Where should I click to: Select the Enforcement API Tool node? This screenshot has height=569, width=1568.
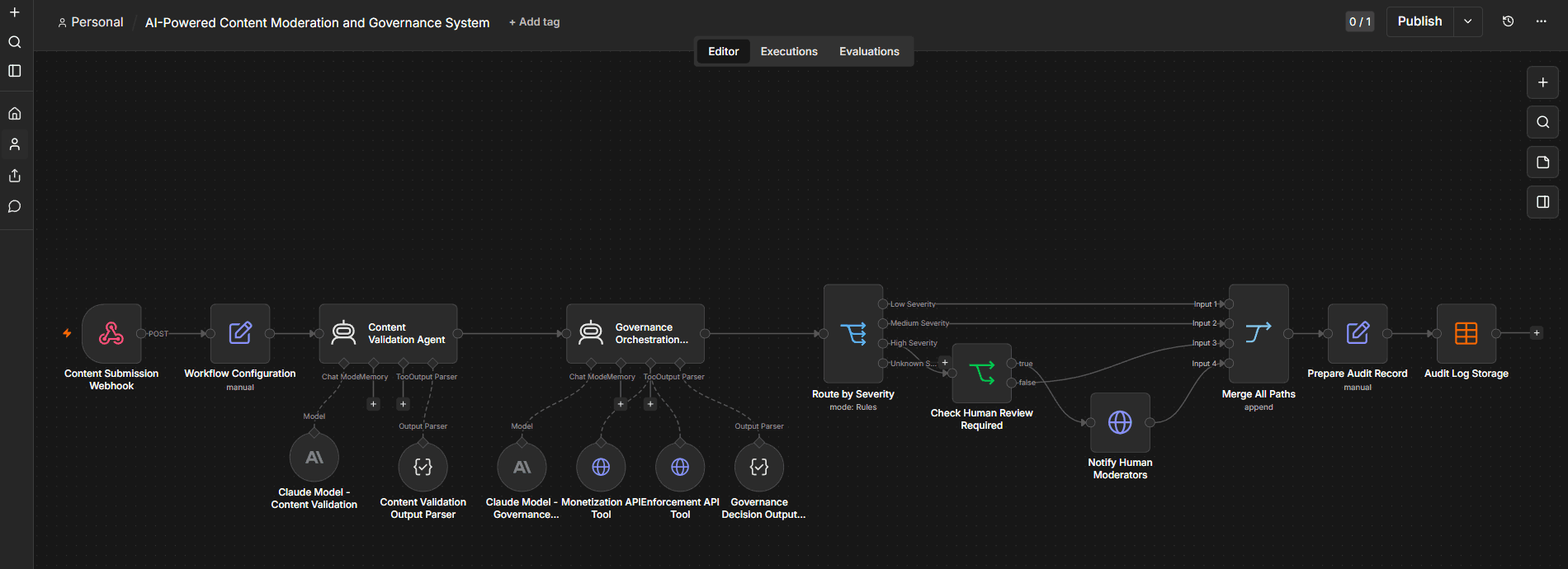click(680, 467)
